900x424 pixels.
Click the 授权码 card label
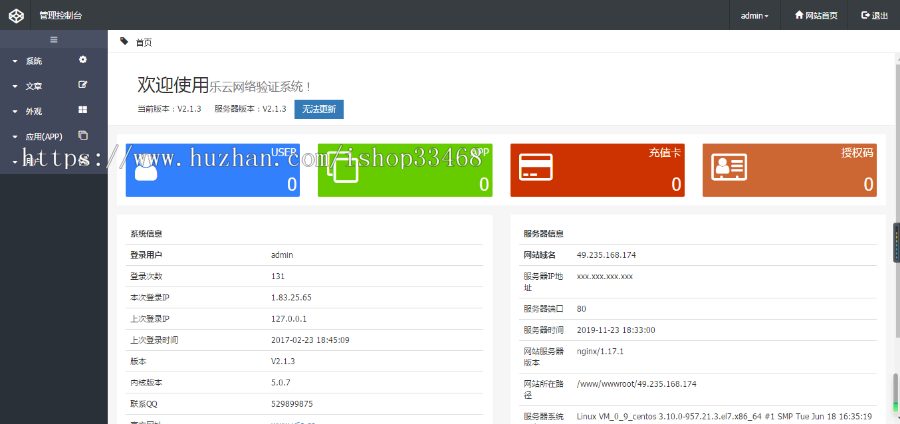click(857, 153)
